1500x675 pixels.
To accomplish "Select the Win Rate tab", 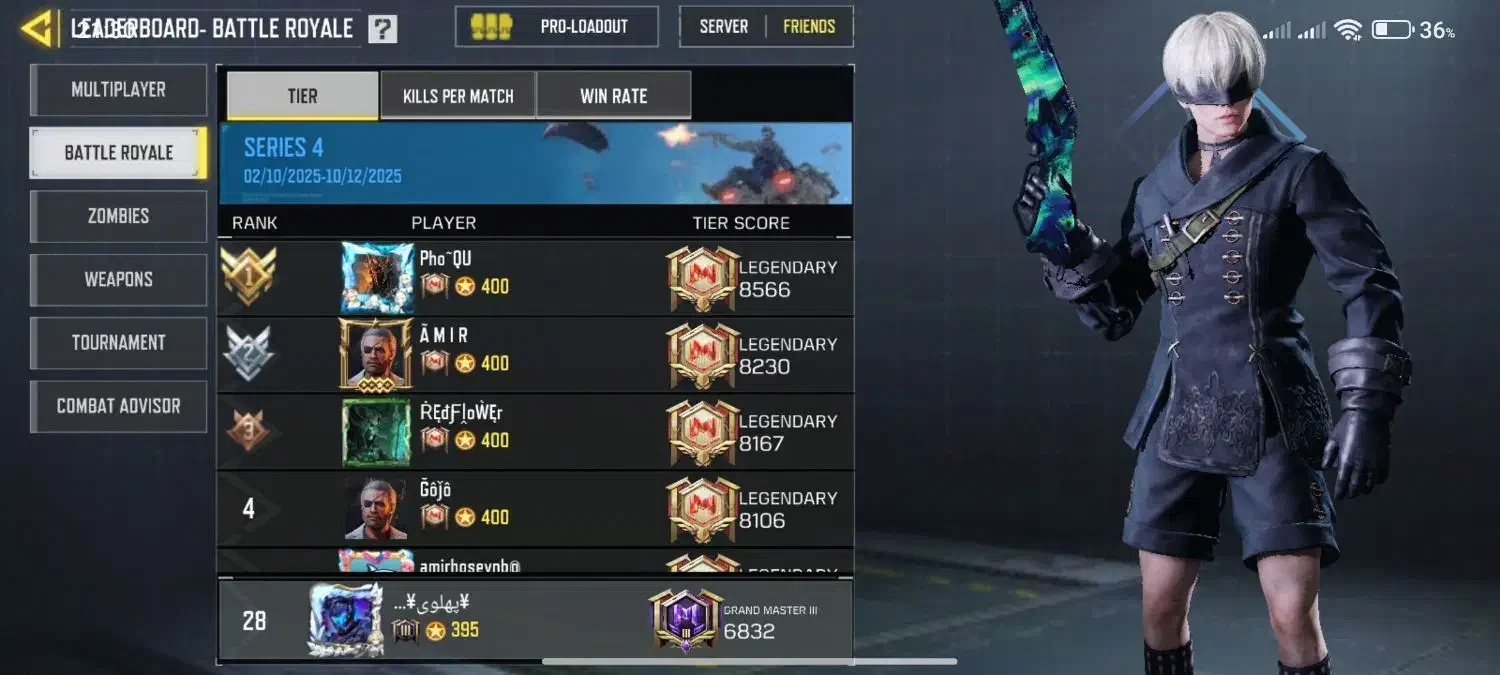I will click(x=614, y=96).
